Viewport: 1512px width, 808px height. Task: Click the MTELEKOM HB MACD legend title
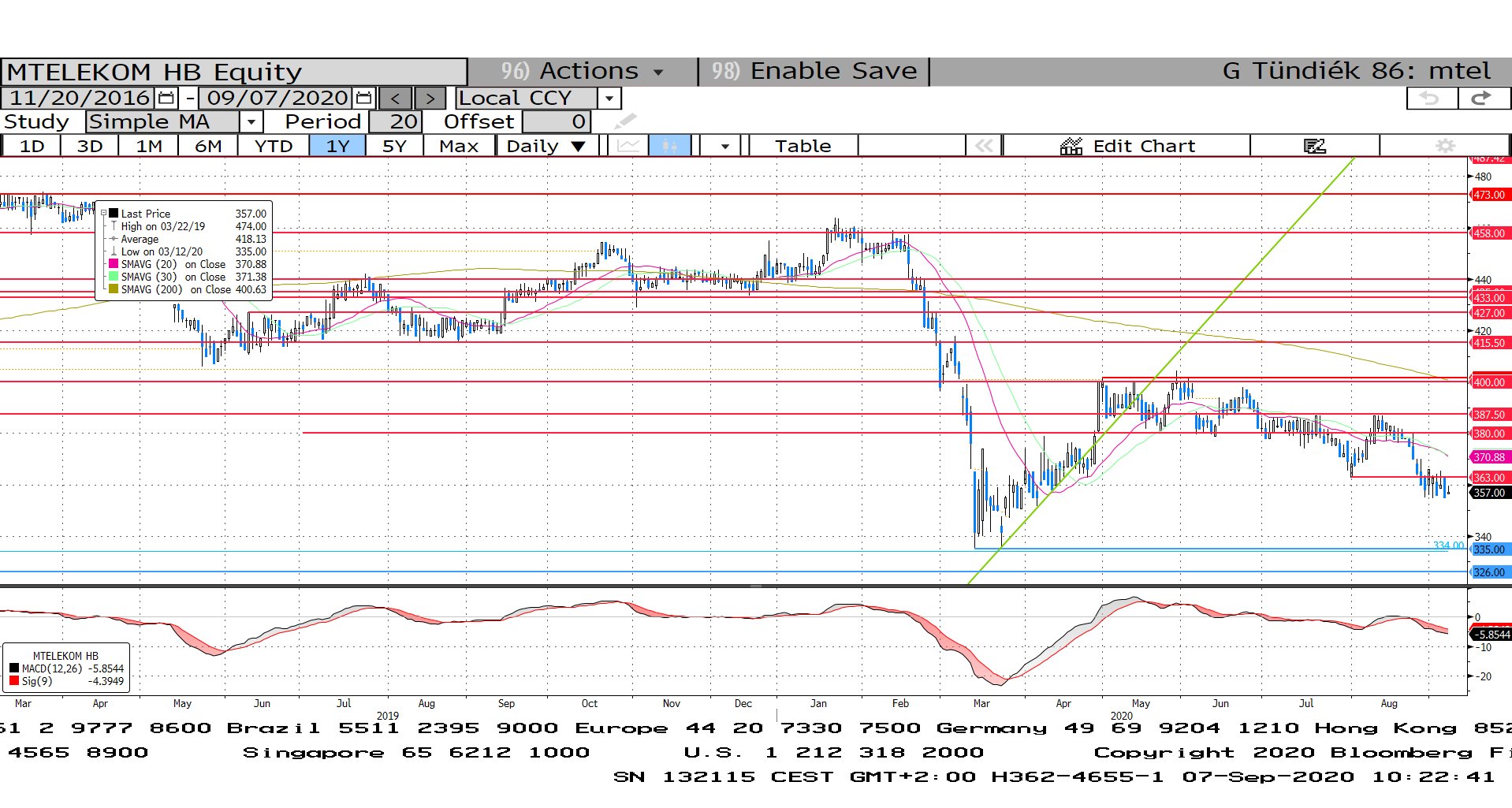pos(65,656)
